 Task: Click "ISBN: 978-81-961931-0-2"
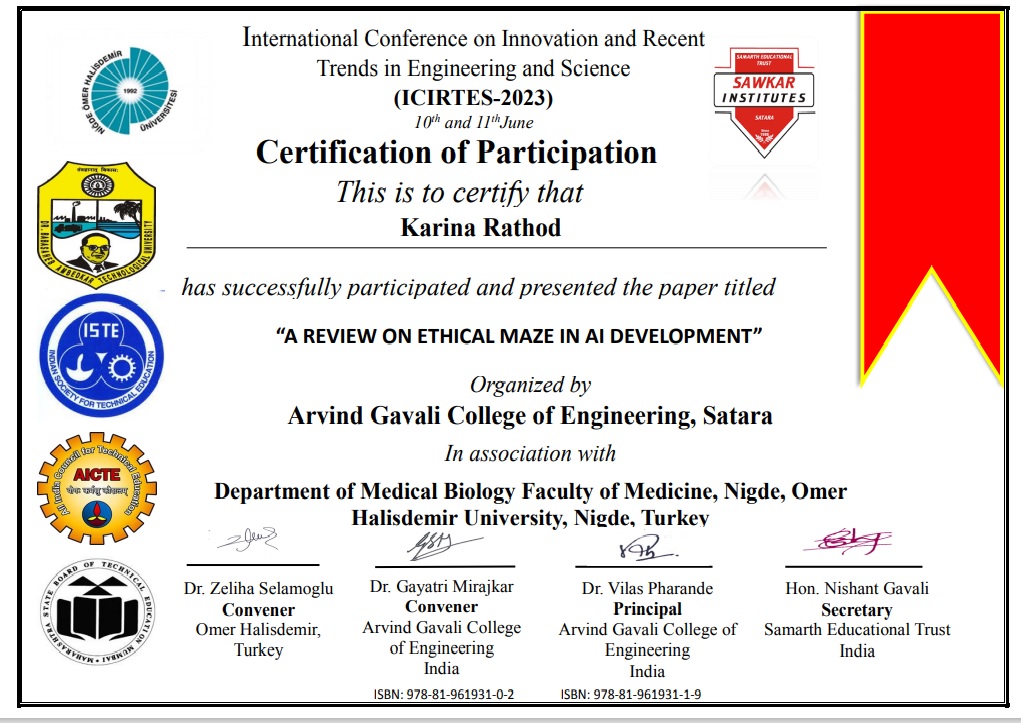443,694
